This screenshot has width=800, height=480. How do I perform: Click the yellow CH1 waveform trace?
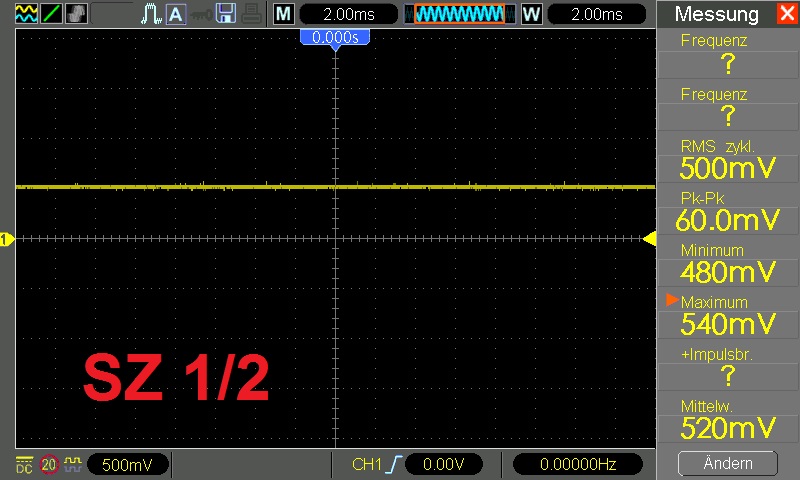(335, 187)
